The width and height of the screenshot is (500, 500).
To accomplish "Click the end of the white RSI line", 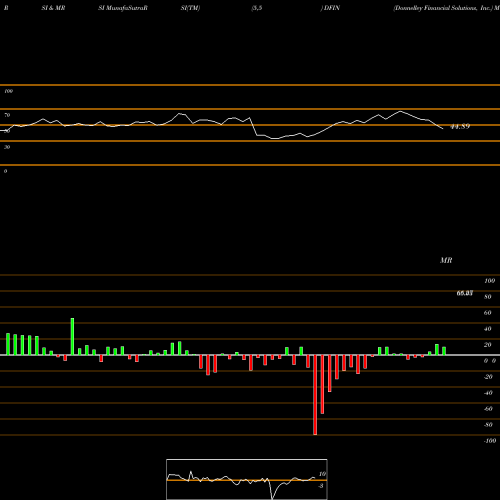I will pos(443,129).
